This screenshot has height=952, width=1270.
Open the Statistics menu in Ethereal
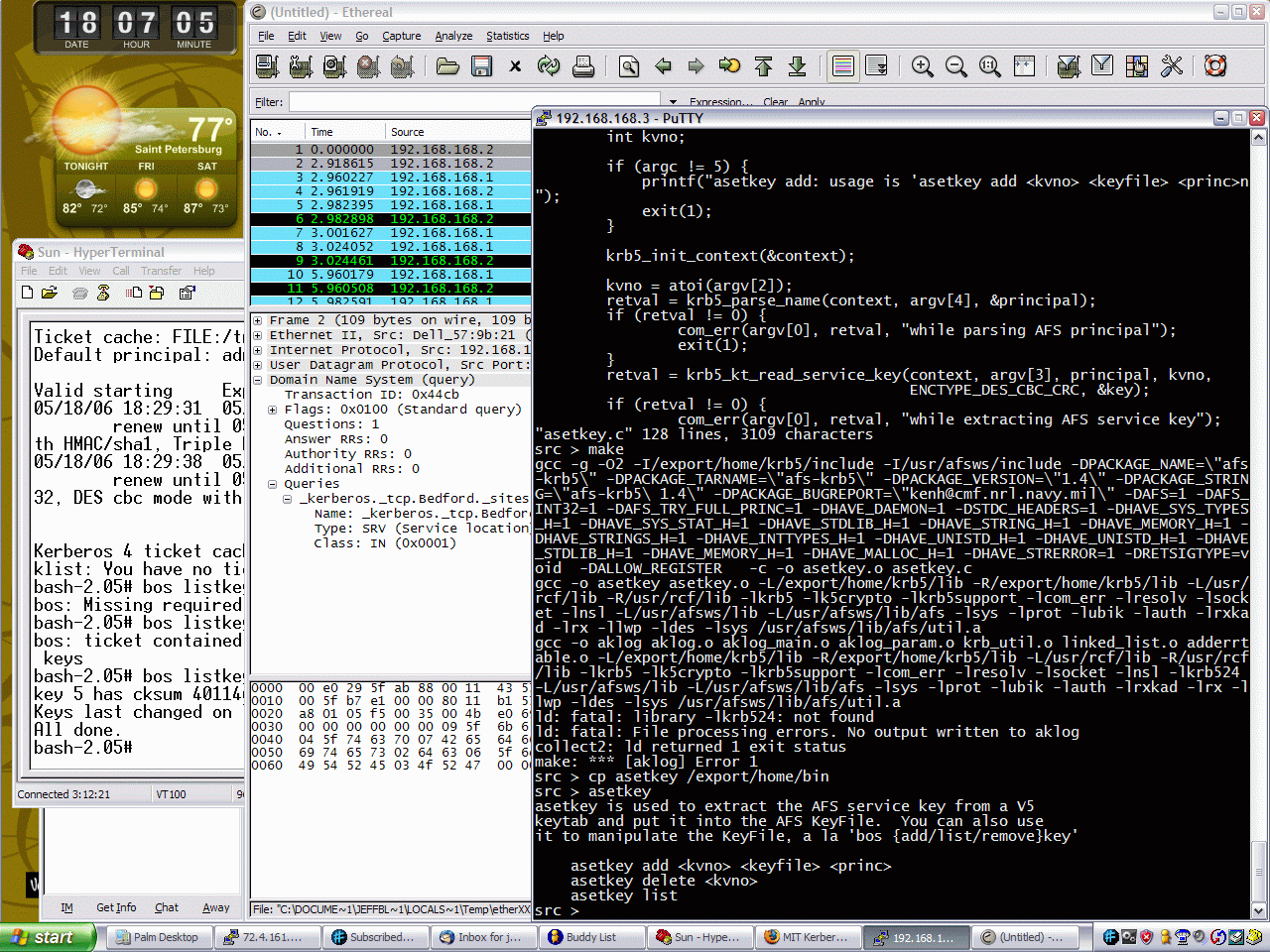pyautogui.click(x=507, y=36)
